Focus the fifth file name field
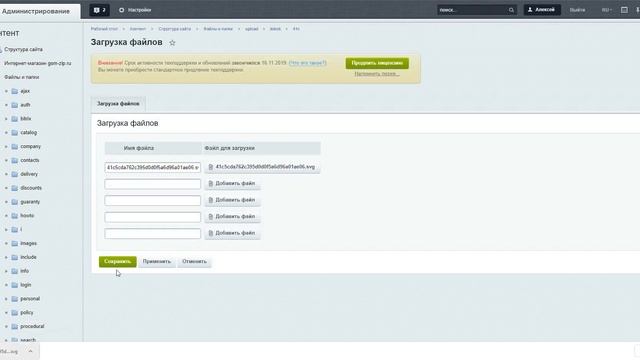This screenshot has width=640, height=360. tap(153, 233)
